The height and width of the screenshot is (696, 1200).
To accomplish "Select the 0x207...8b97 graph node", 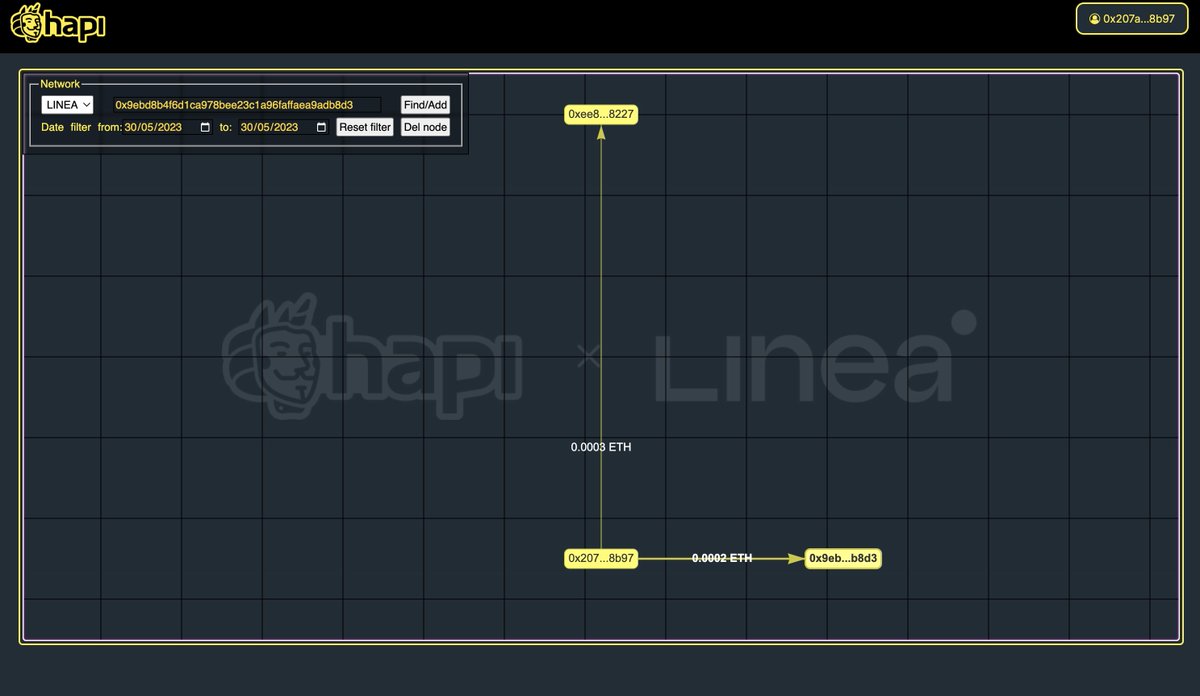I will (x=601, y=558).
